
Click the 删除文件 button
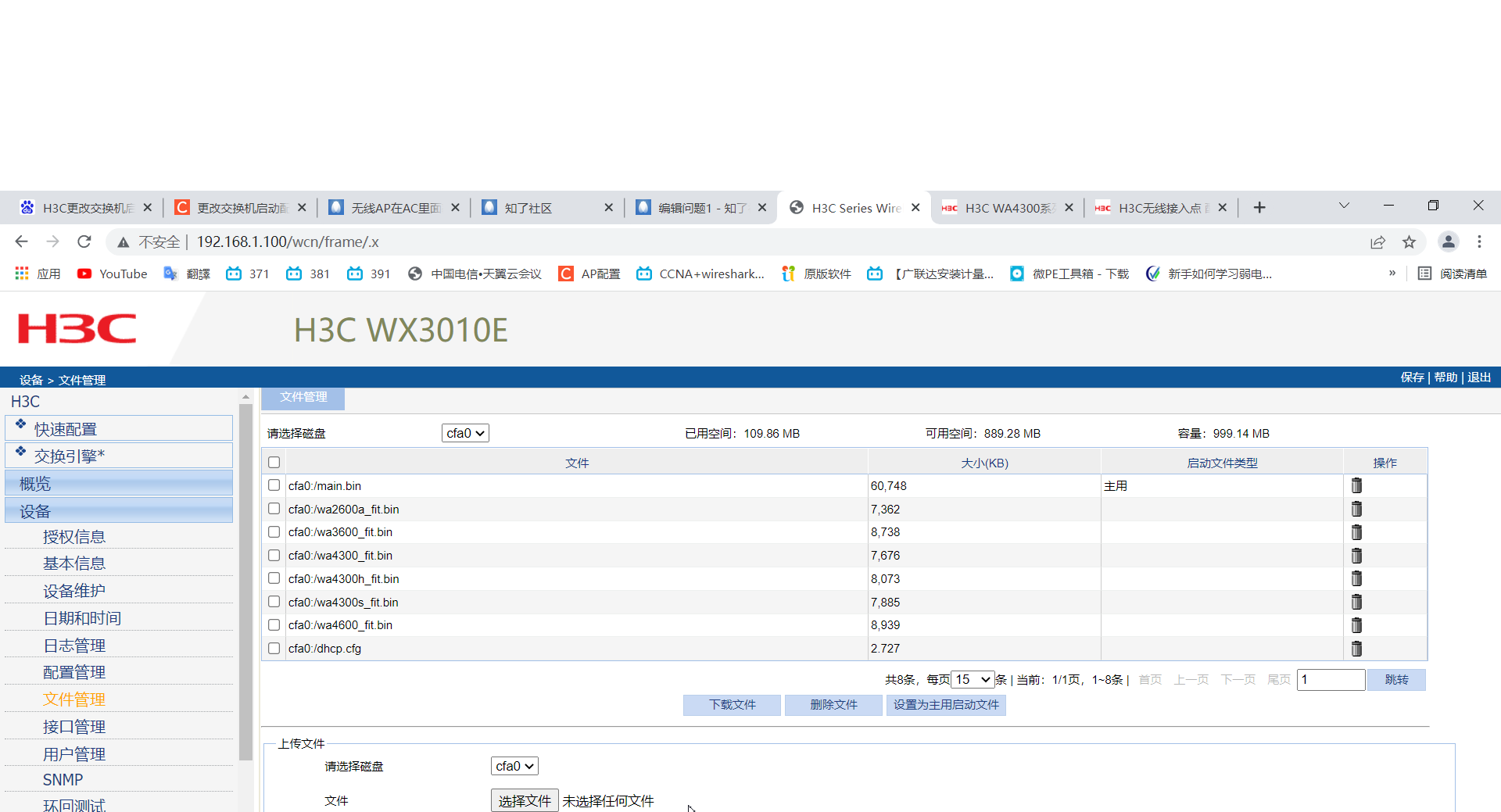click(x=833, y=705)
